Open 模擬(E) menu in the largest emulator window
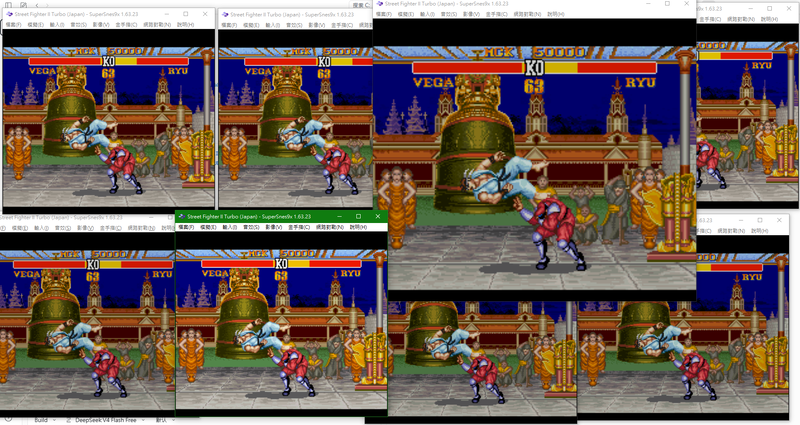This screenshot has height=425, width=800. [406, 14]
